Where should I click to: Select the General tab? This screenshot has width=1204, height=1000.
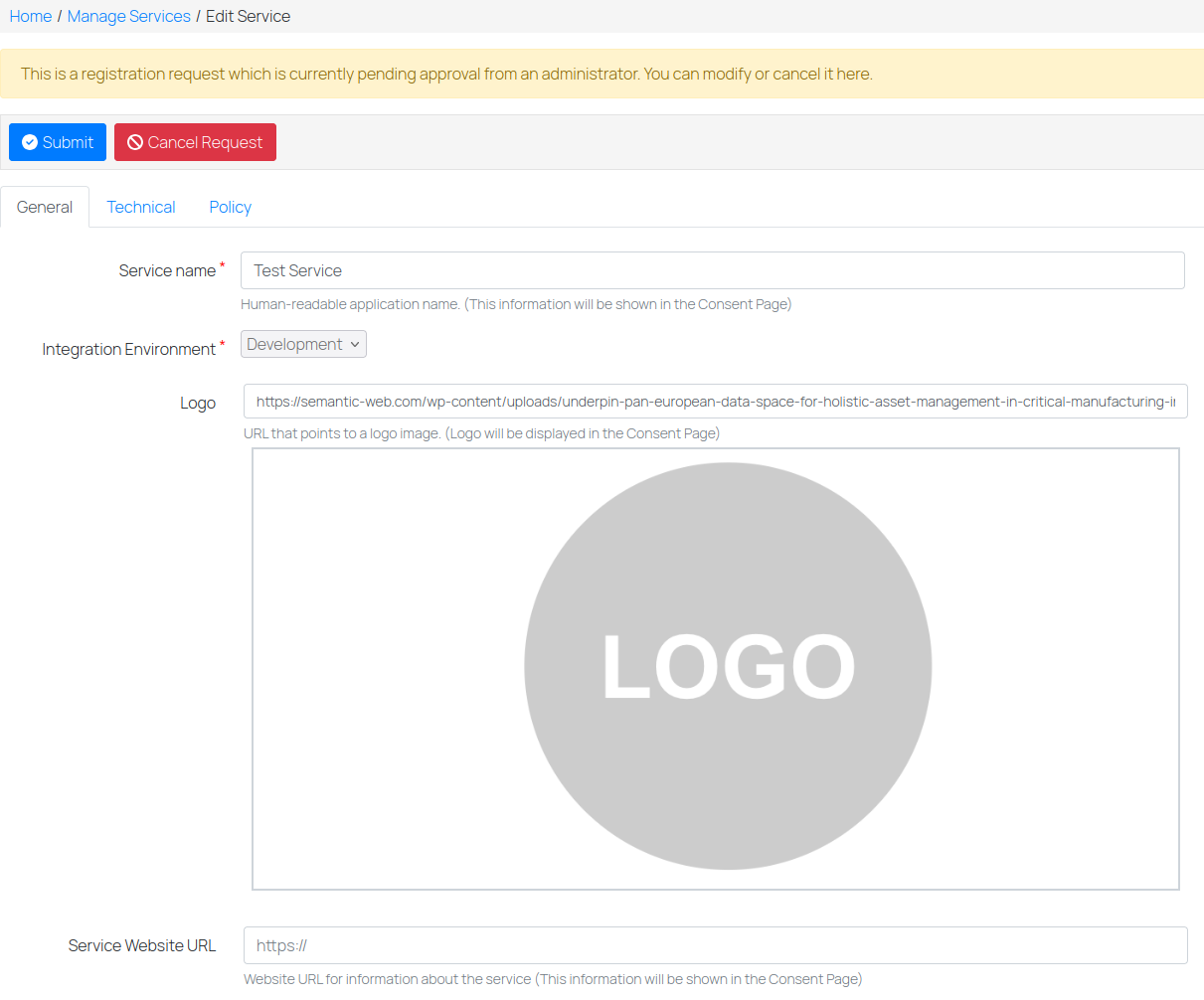point(45,207)
